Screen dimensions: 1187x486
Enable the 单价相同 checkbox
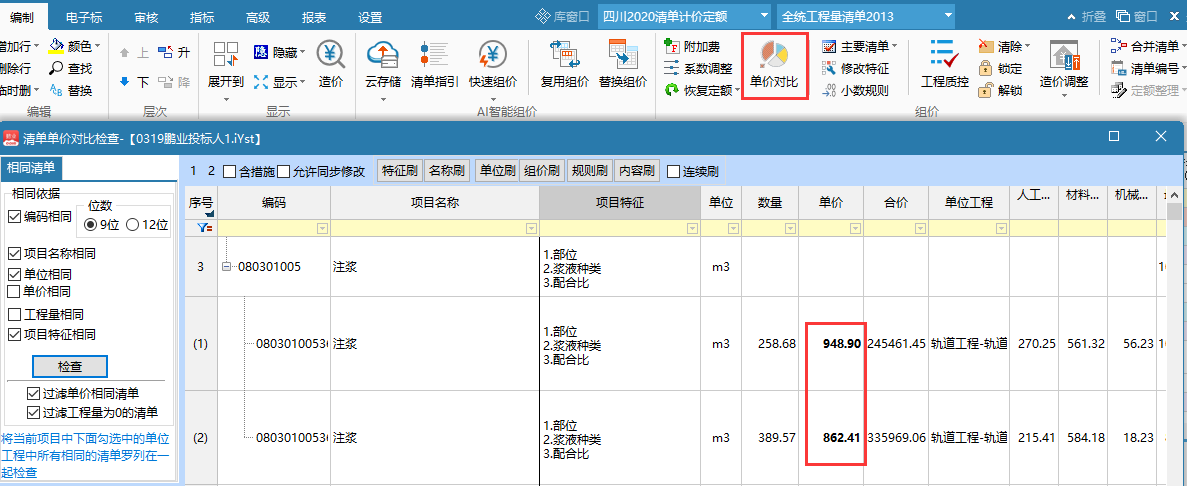15,291
